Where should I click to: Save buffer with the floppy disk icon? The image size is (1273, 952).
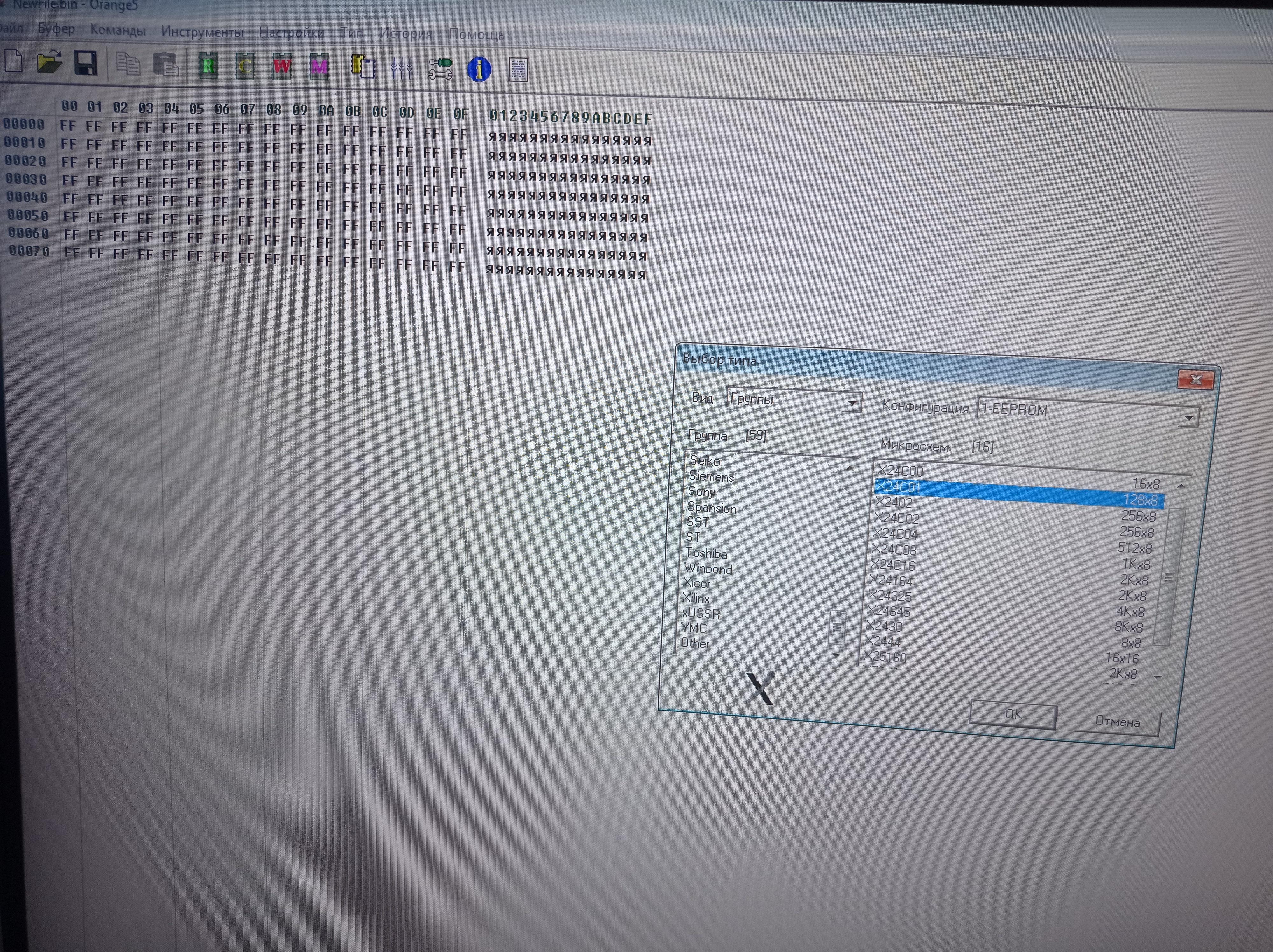coord(86,63)
